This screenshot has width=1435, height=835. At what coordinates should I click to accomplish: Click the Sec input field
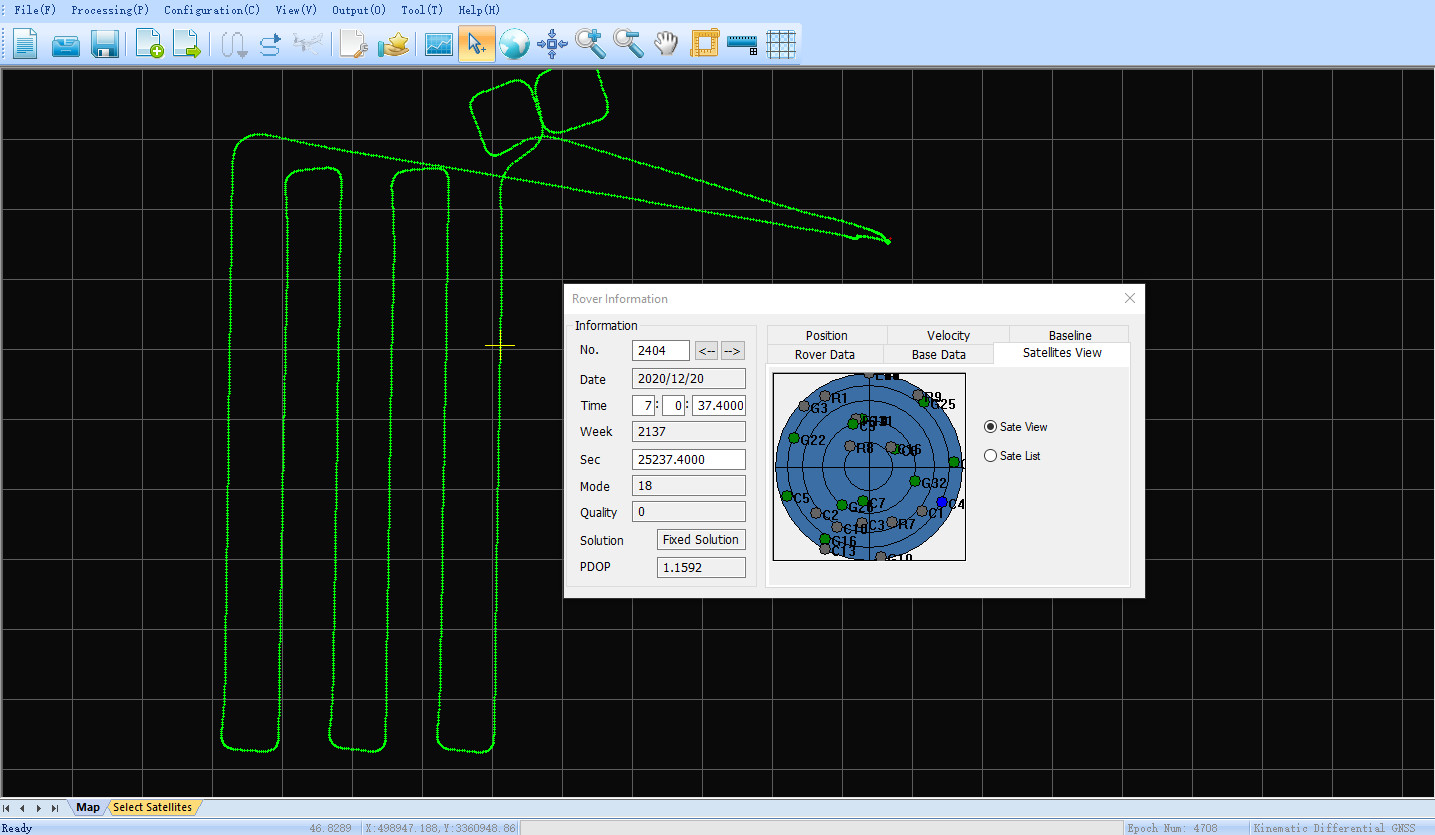pos(689,459)
